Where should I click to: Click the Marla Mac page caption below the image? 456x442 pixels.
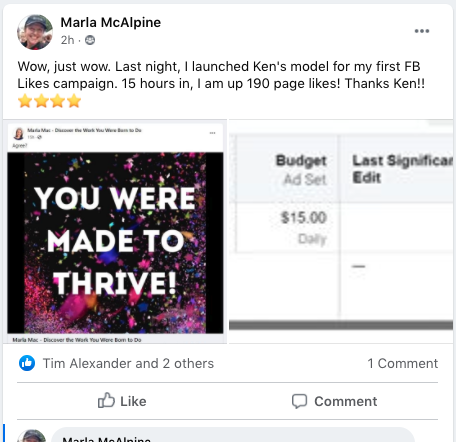point(77,340)
